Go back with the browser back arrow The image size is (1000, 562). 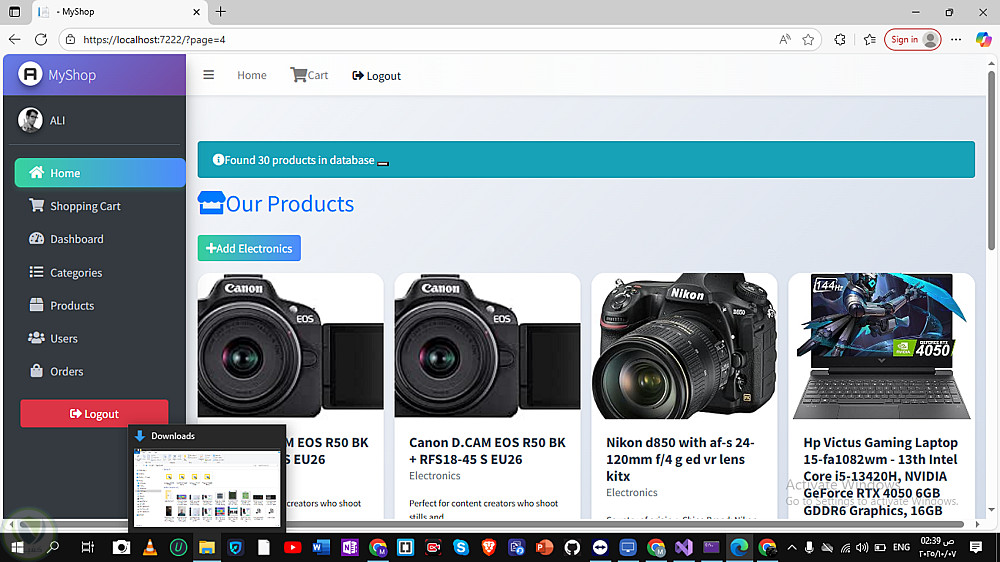(x=15, y=40)
